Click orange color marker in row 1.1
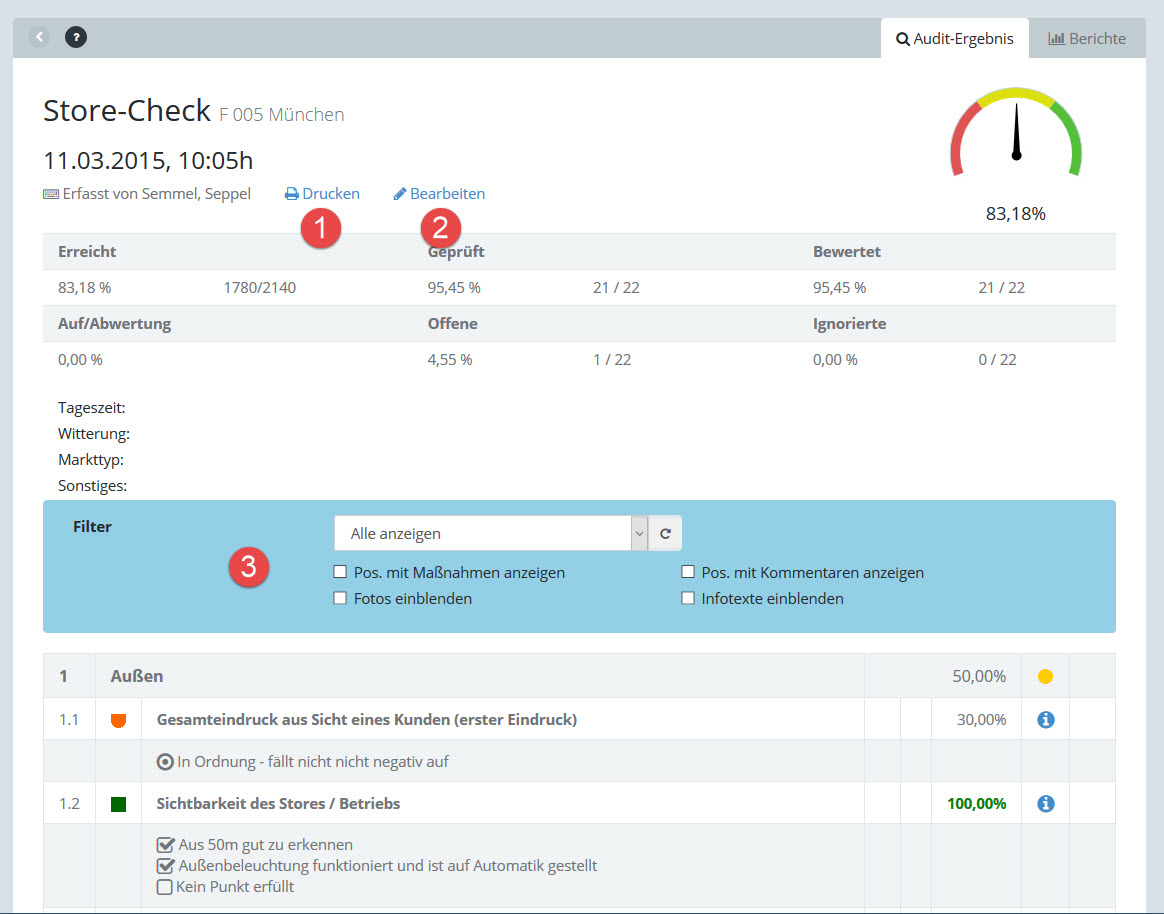 118,720
